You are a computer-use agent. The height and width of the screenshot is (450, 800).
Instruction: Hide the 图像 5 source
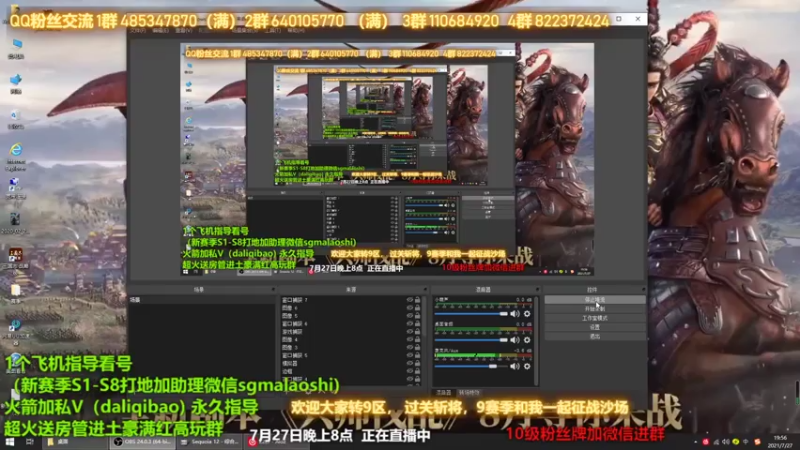(x=410, y=315)
